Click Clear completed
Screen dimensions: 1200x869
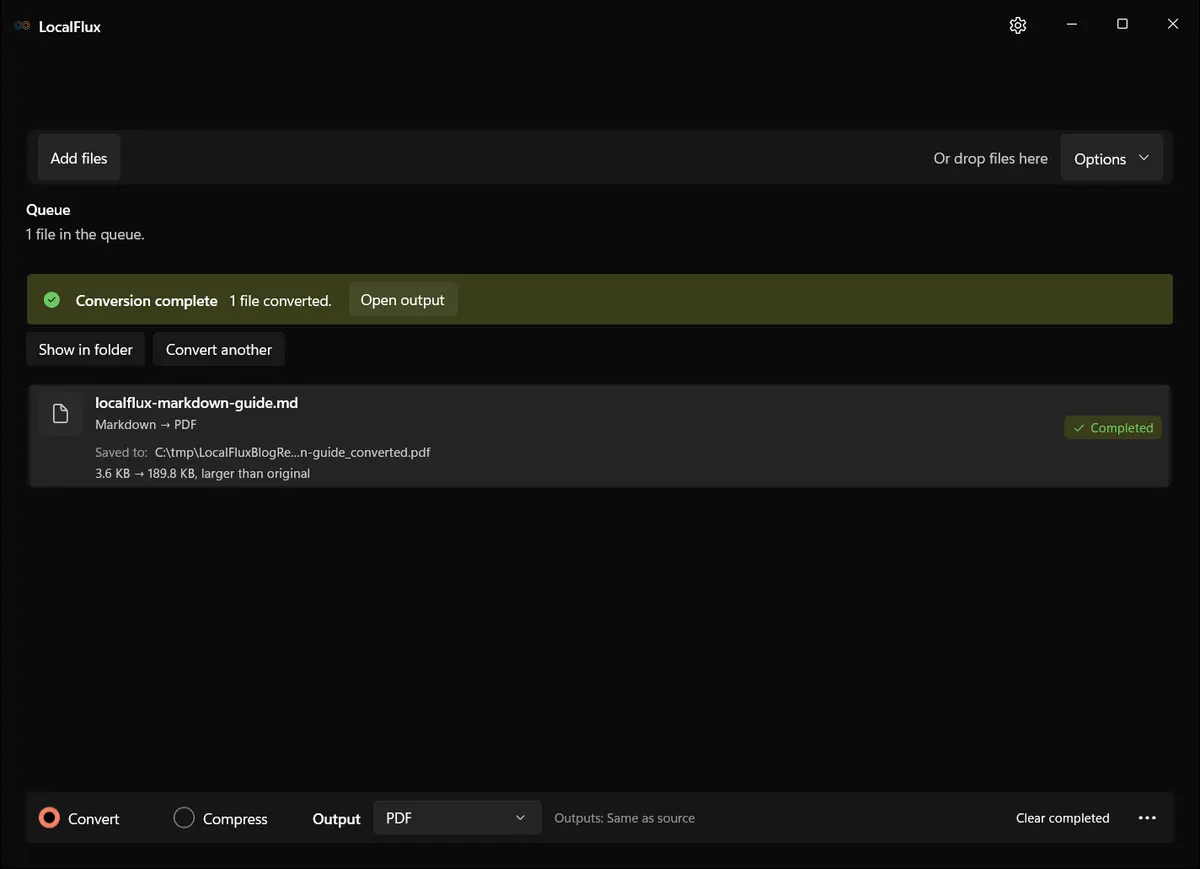pos(1063,818)
